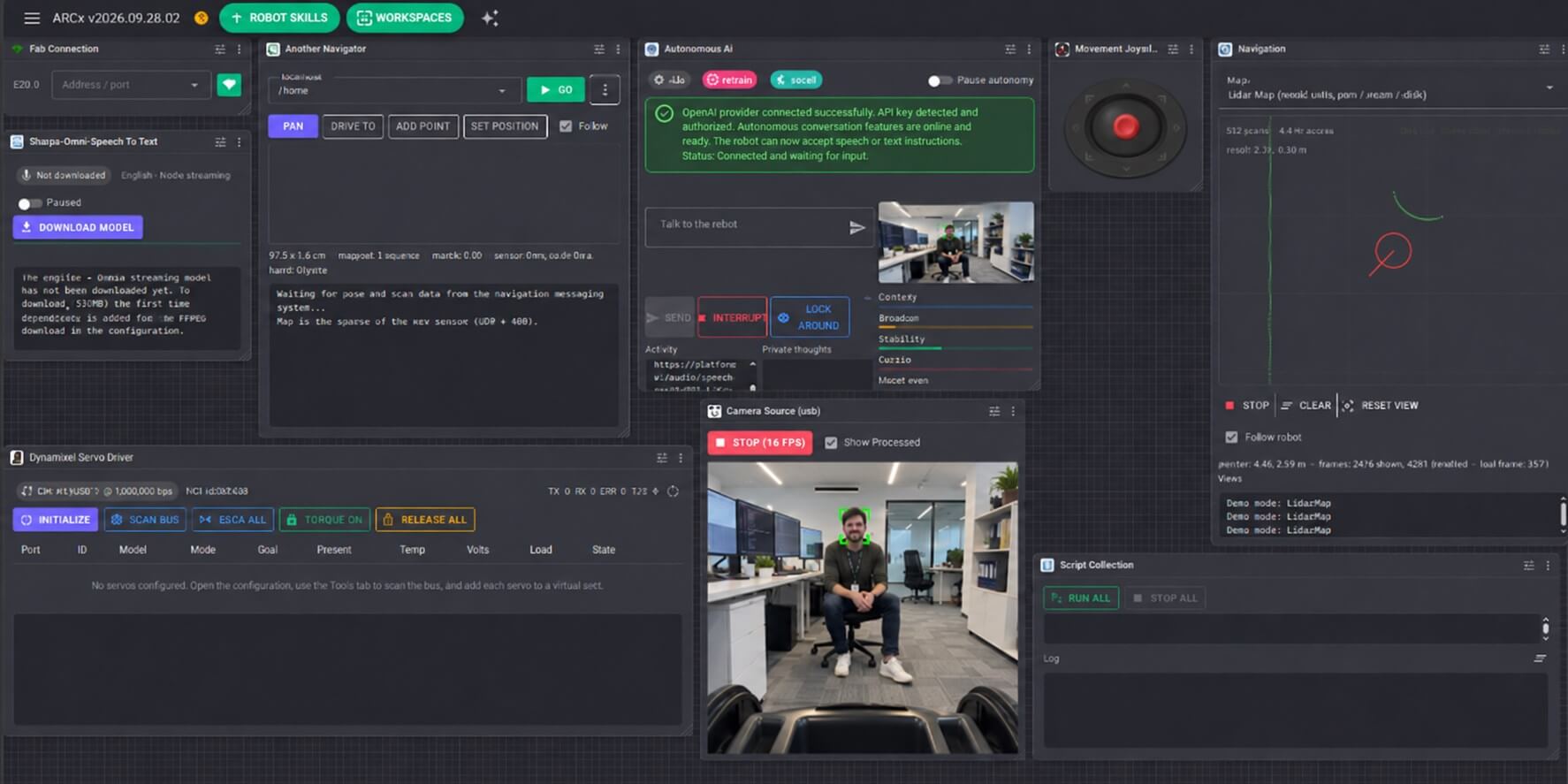
Task: Expand the /home location dropdown
Action: (x=394, y=90)
